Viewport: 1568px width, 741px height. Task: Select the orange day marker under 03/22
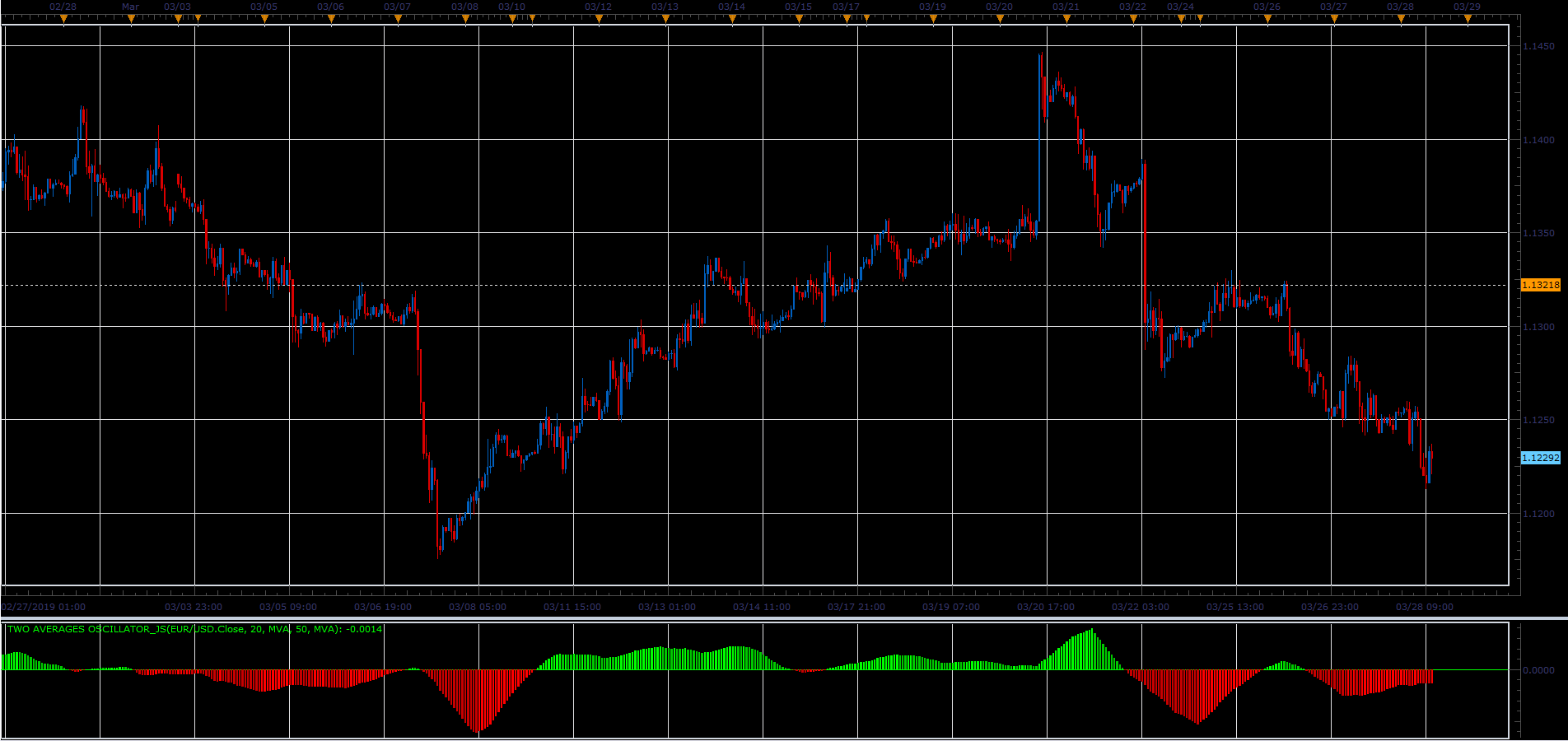[x=1133, y=19]
